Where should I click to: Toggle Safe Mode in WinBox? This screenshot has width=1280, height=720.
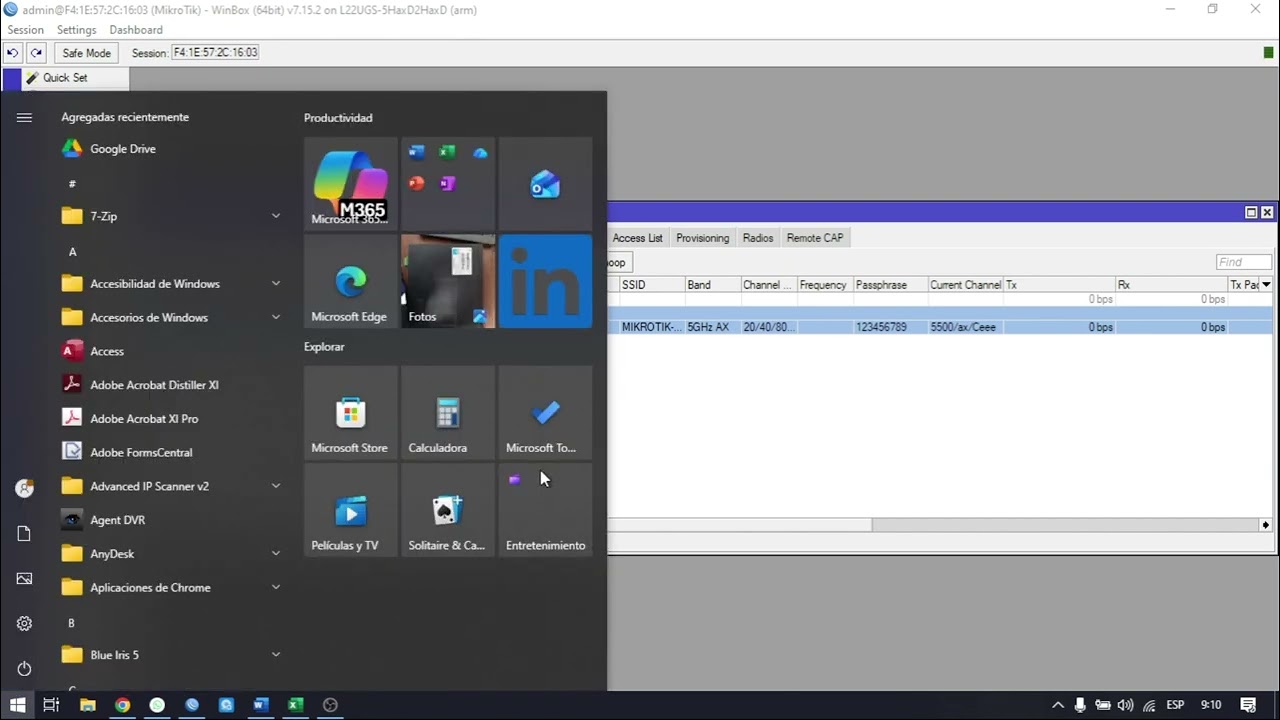86,53
